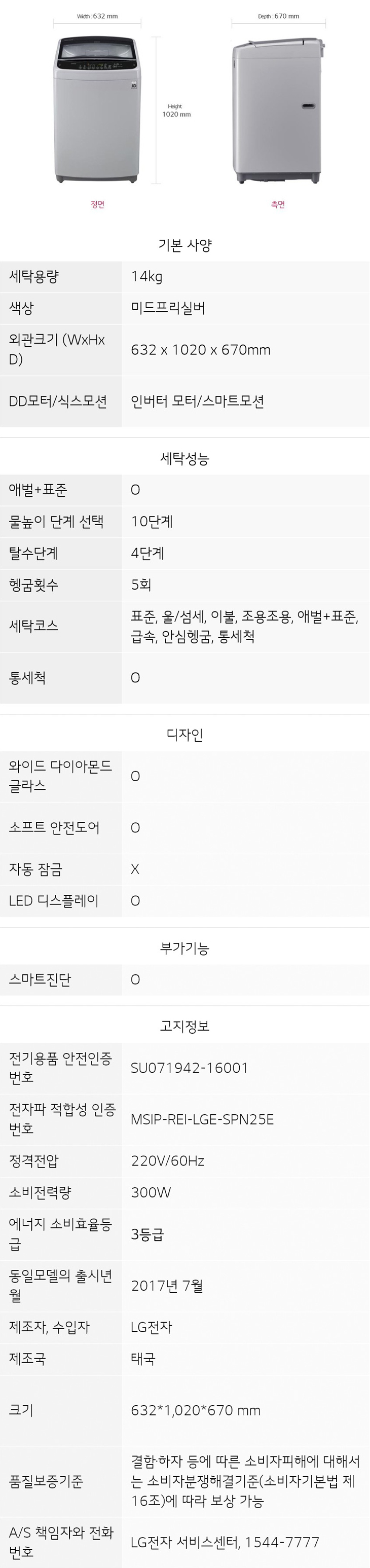Screen dimensions: 370x1568
Task: Click the Depth 670 mm dimension label
Action: 278,16
